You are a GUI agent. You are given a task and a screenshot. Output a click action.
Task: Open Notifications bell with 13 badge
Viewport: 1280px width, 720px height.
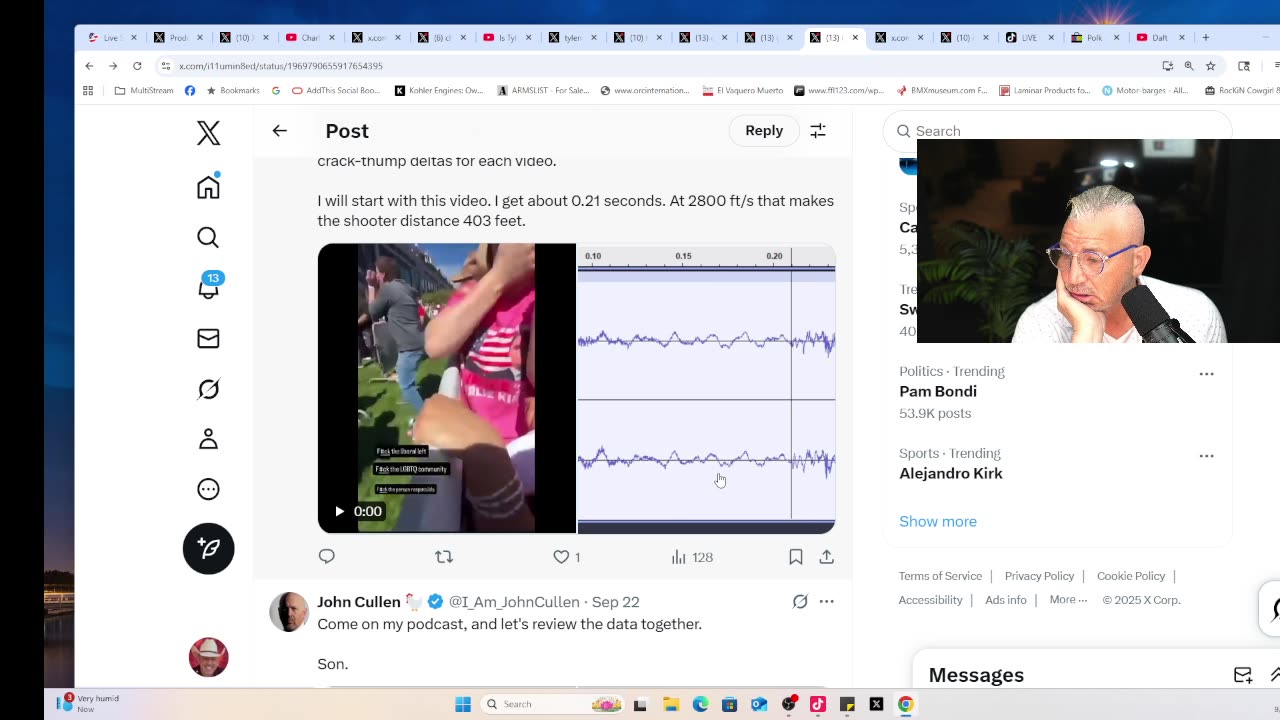tap(208, 287)
